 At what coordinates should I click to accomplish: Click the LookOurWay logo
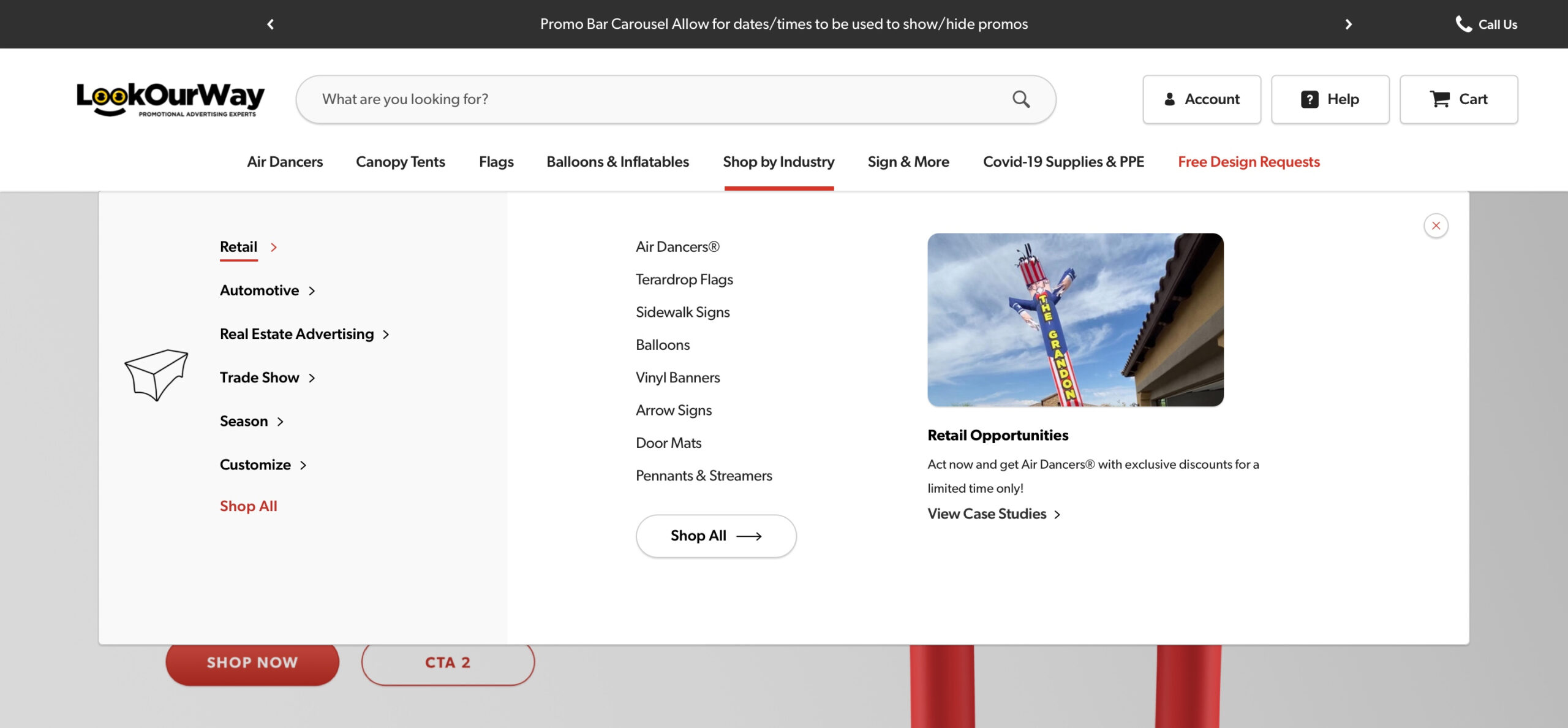click(170, 99)
